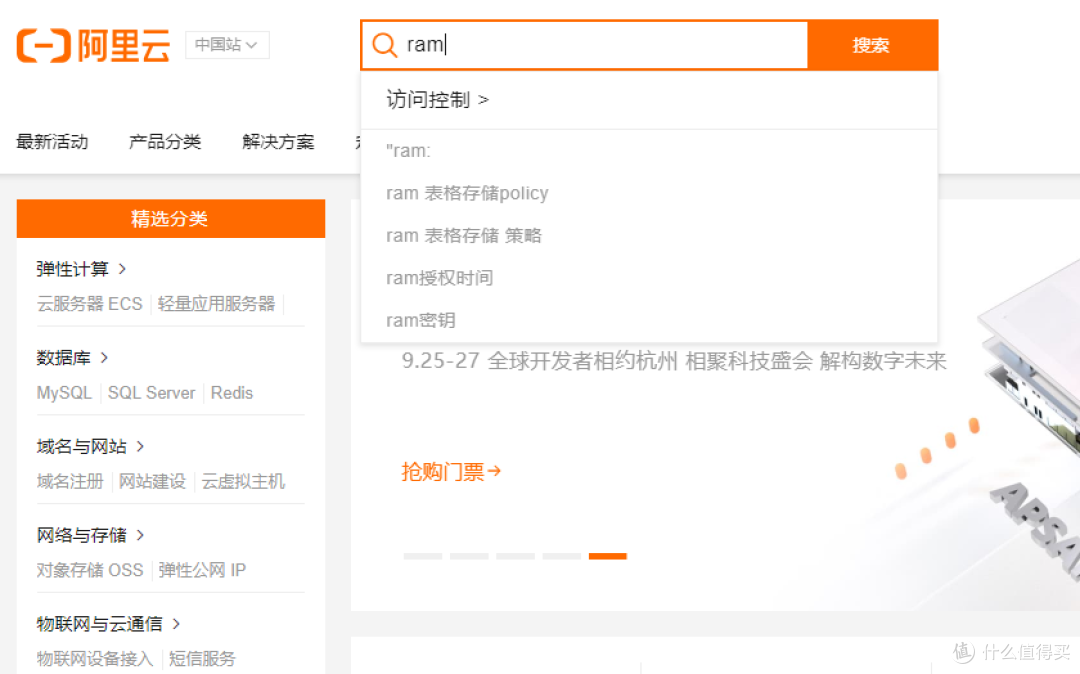Click the 搜索 button

point(872,45)
